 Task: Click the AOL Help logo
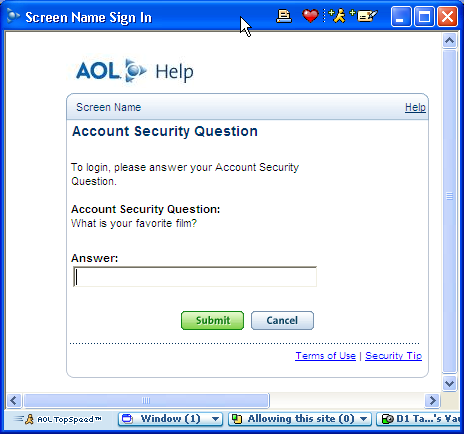(x=135, y=71)
